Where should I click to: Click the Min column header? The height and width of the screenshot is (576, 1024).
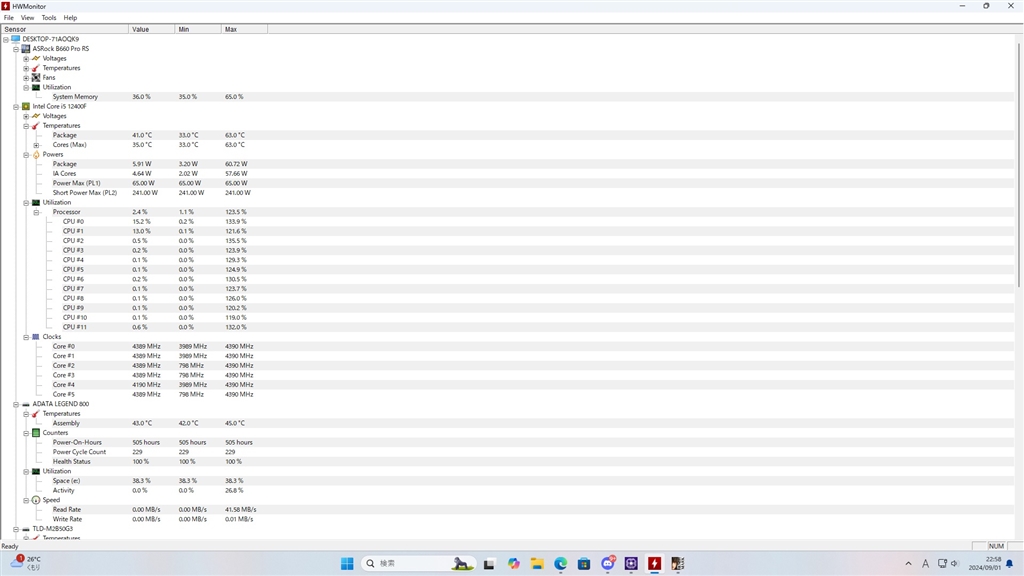point(199,29)
